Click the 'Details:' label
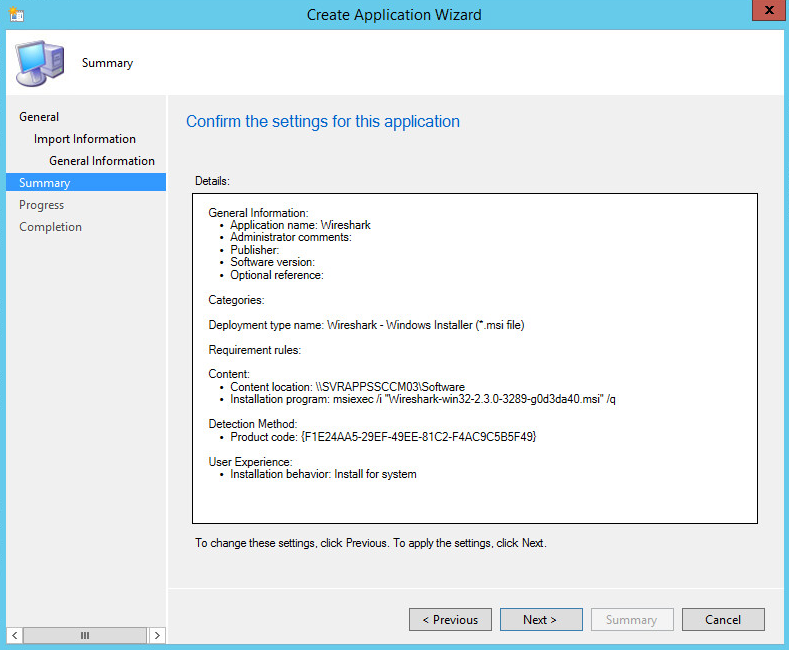Image resolution: width=789 pixels, height=650 pixels. (212, 181)
